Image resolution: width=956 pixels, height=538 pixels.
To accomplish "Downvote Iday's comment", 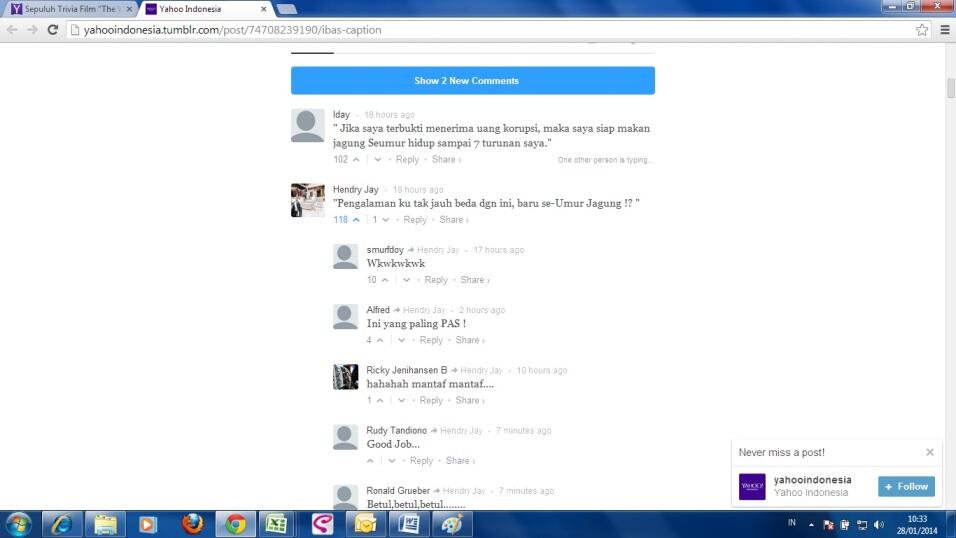I will coord(378,160).
